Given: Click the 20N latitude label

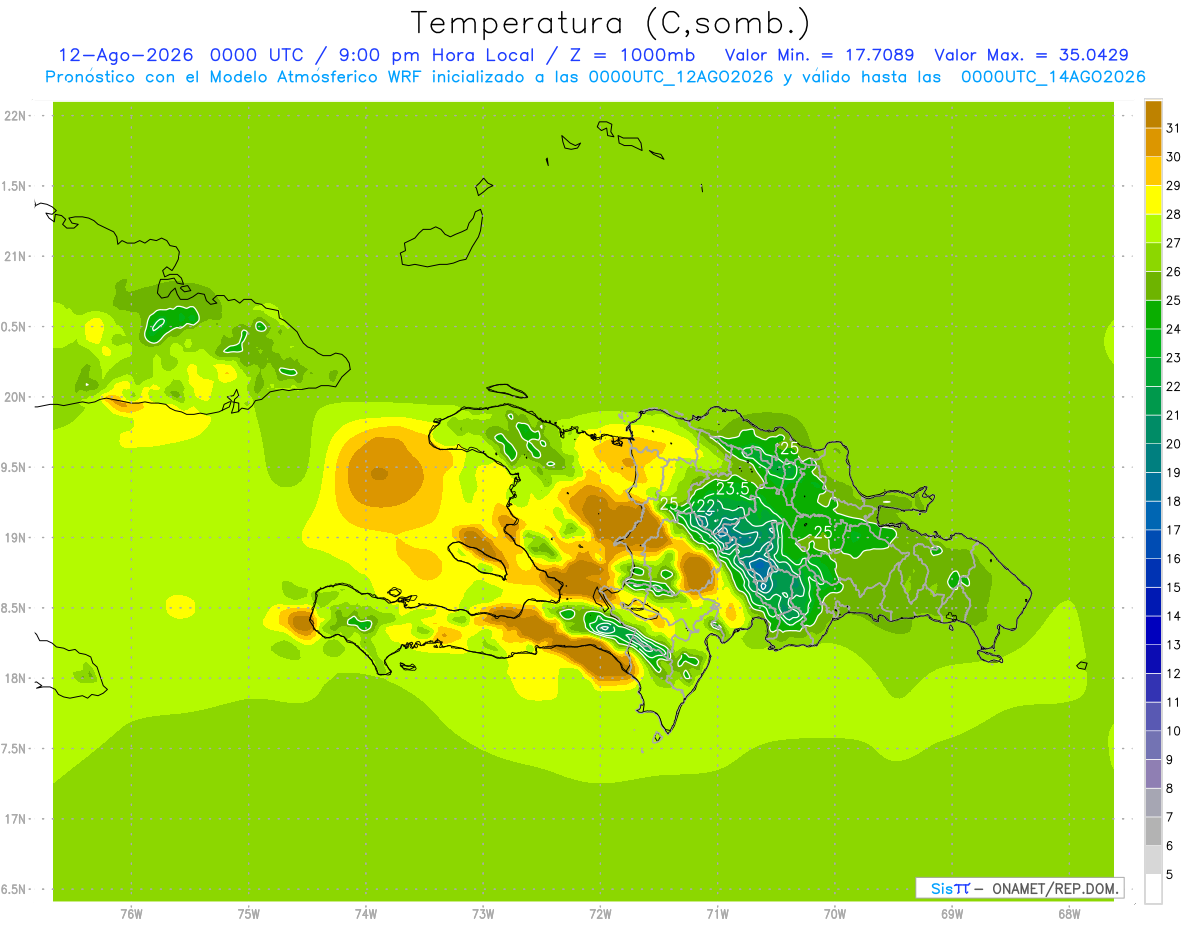Looking at the screenshot, I should pyautogui.click(x=16, y=397).
